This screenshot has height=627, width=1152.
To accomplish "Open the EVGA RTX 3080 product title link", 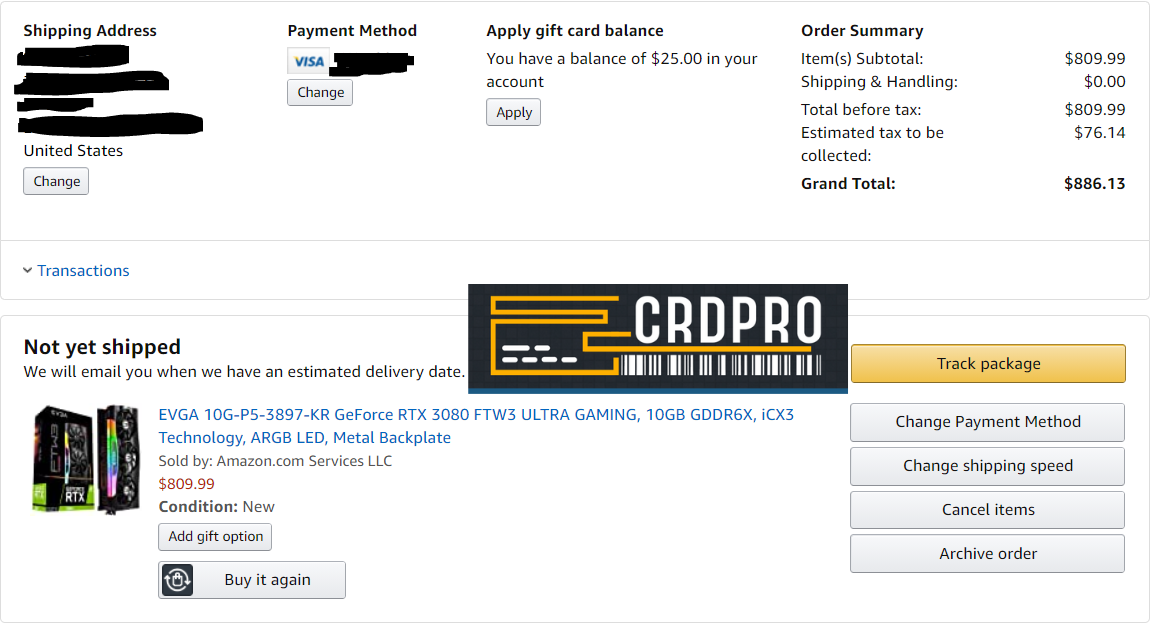I will pos(476,426).
